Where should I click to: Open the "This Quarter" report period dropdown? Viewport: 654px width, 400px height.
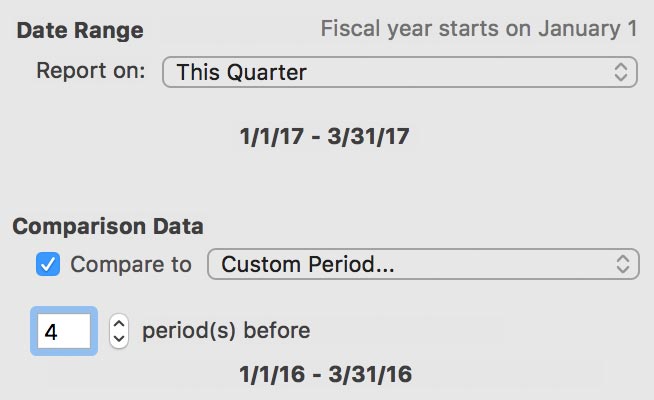point(399,72)
